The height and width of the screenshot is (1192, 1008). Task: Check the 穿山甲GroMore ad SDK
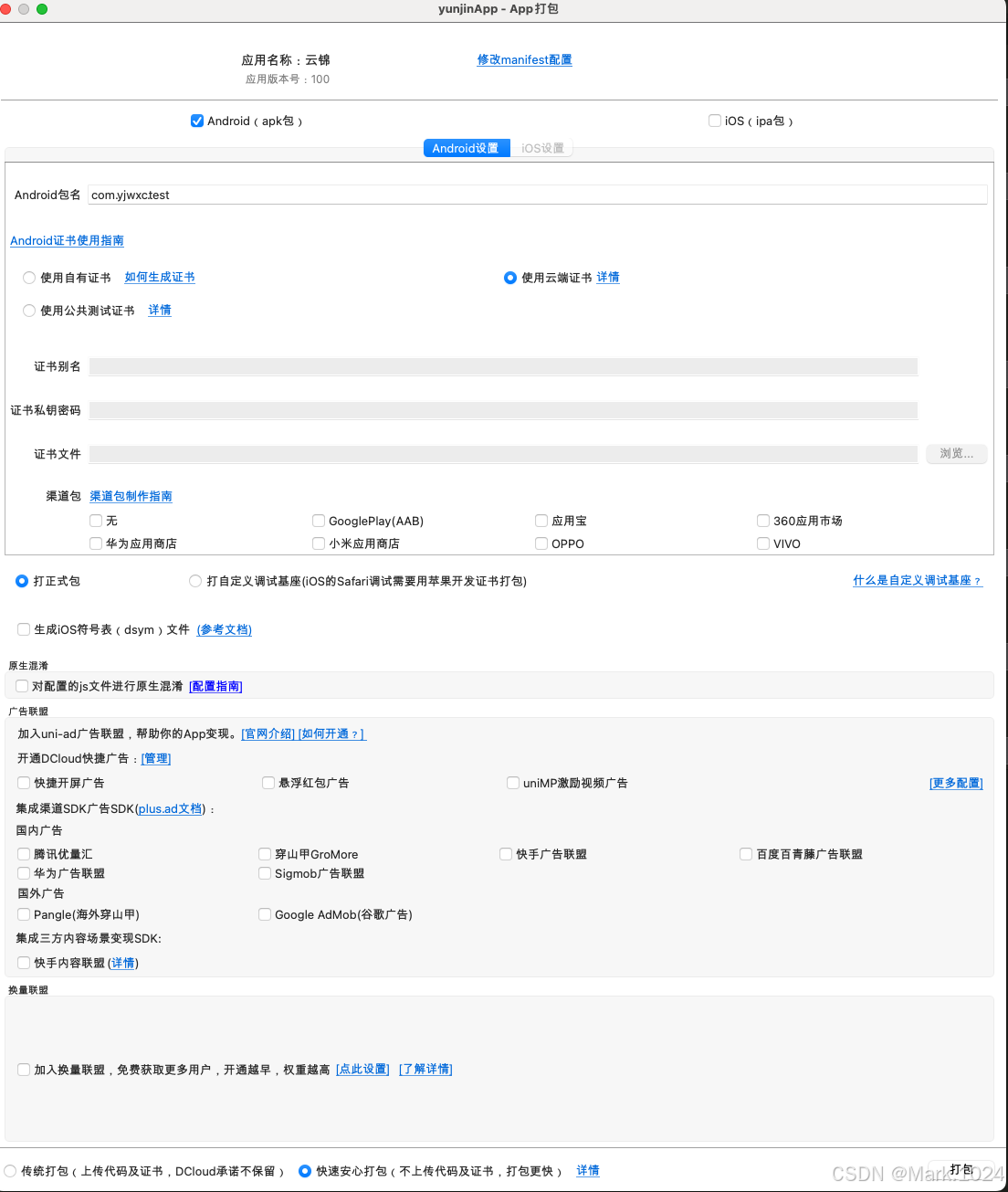click(264, 853)
